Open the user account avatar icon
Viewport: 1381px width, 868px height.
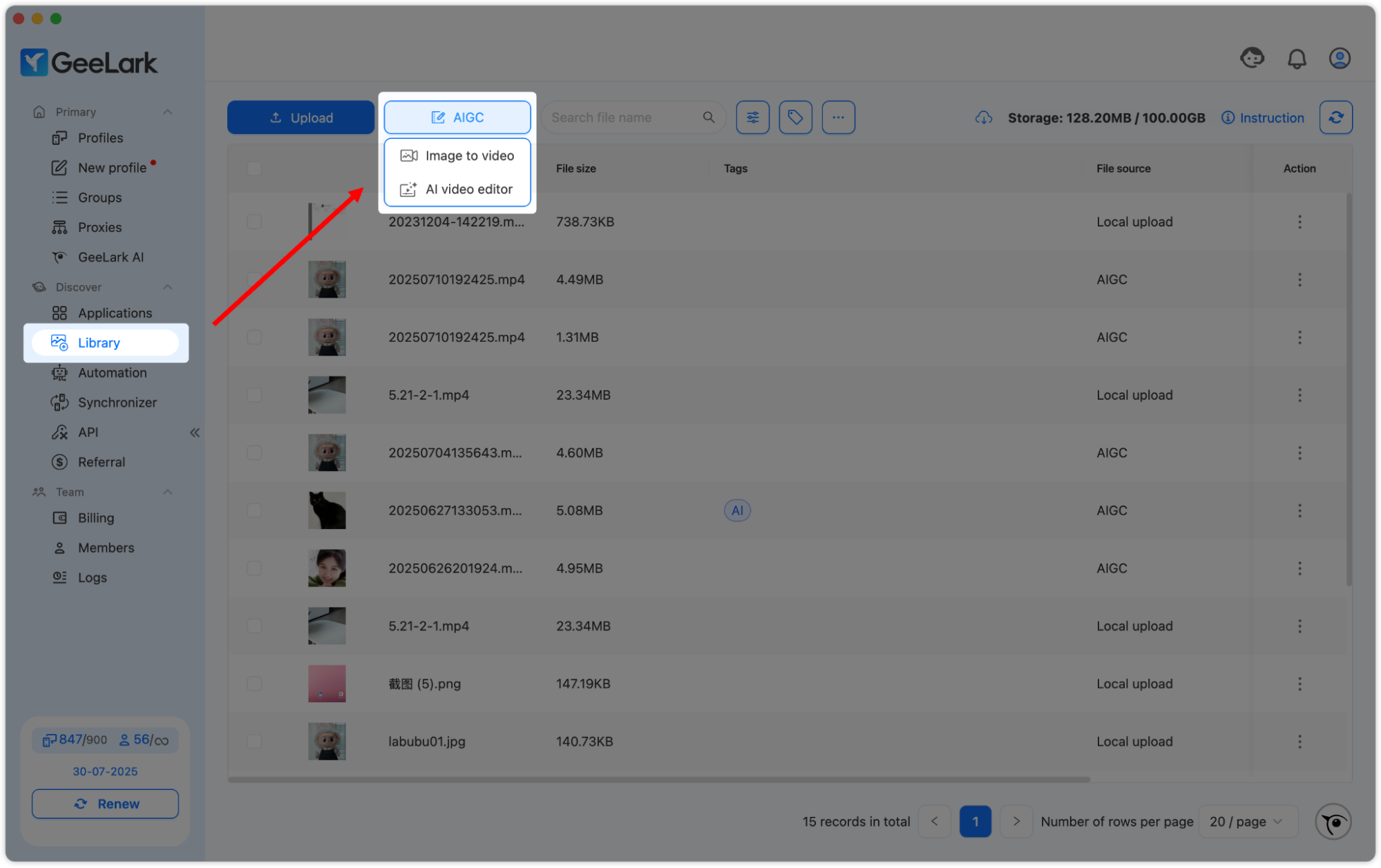pyautogui.click(x=1340, y=59)
